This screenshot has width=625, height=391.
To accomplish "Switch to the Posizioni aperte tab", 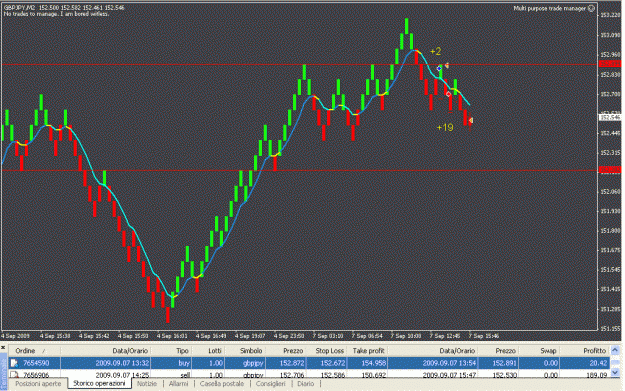I will [38, 384].
